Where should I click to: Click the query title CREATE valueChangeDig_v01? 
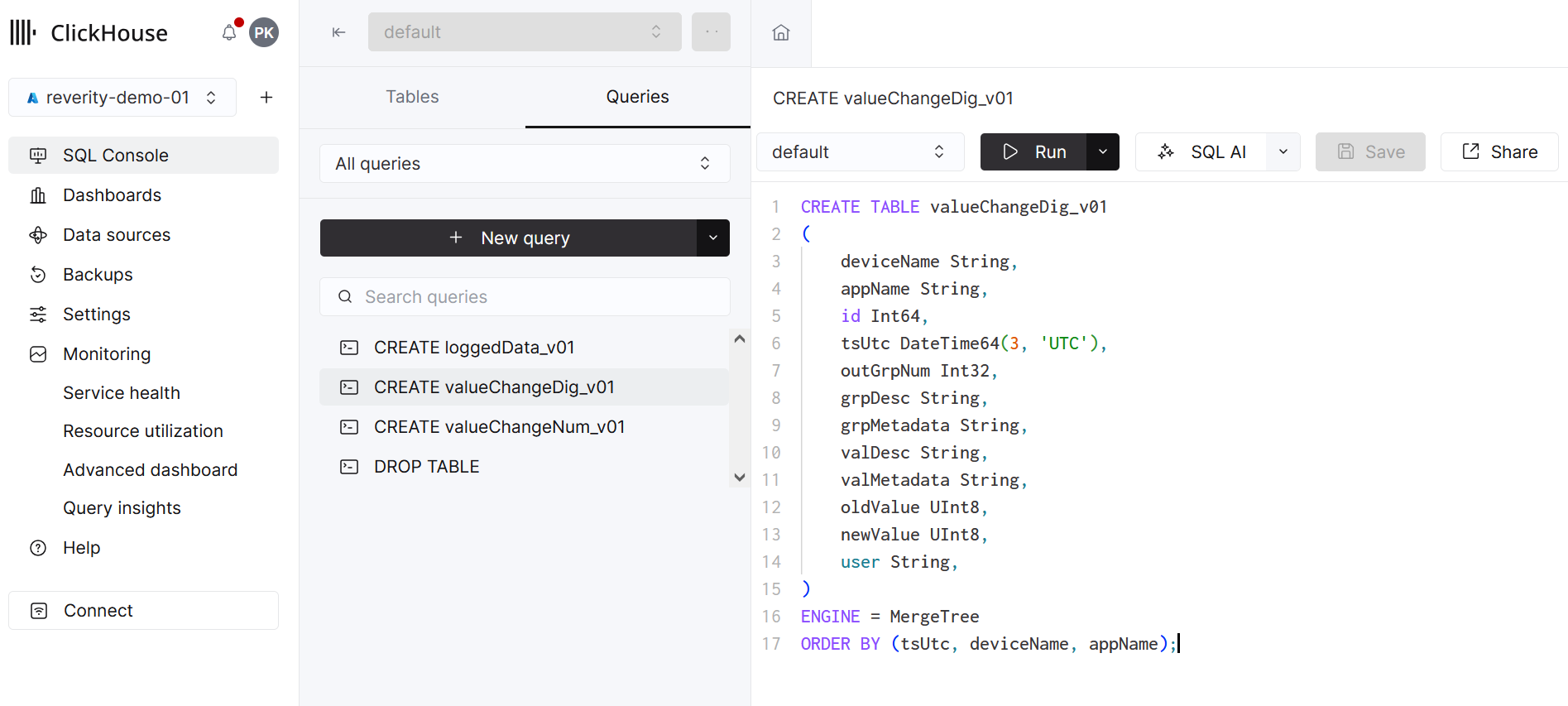(x=893, y=98)
